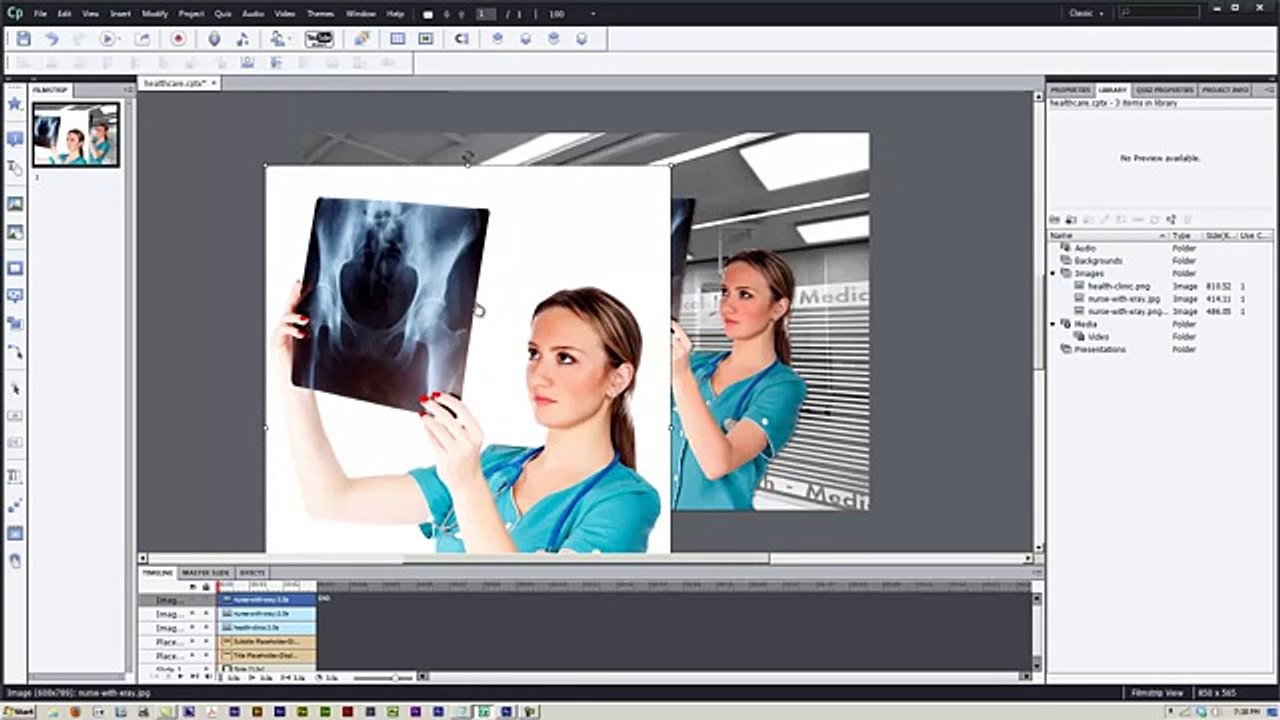Switch to the Project Info tab
This screenshot has width=1280, height=720.
1225,90
